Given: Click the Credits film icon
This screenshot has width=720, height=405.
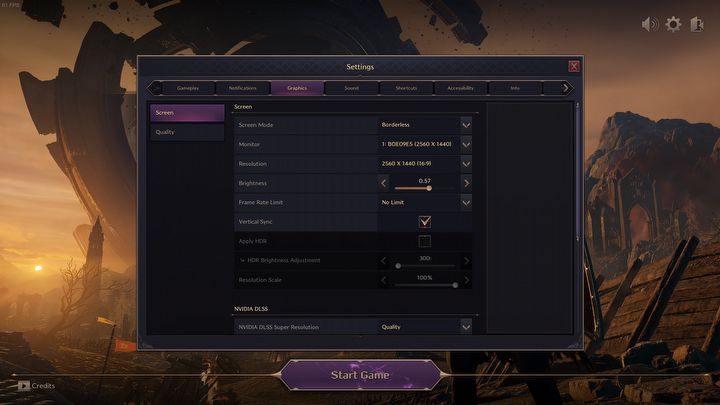Looking at the screenshot, I should click(23, 386).
